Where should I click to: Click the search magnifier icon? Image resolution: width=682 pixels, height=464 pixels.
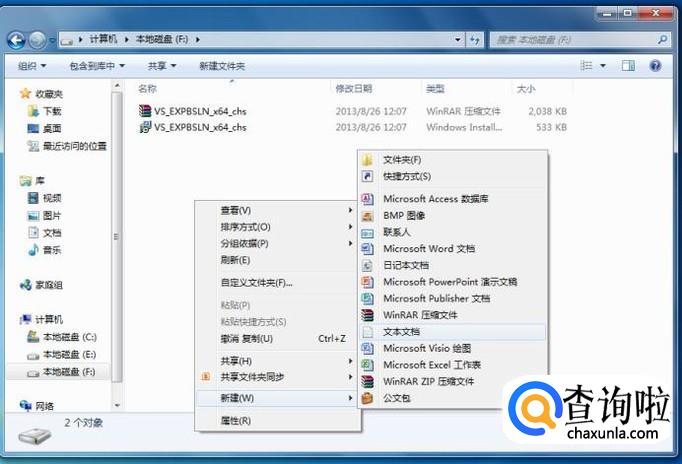click(662, 40)
